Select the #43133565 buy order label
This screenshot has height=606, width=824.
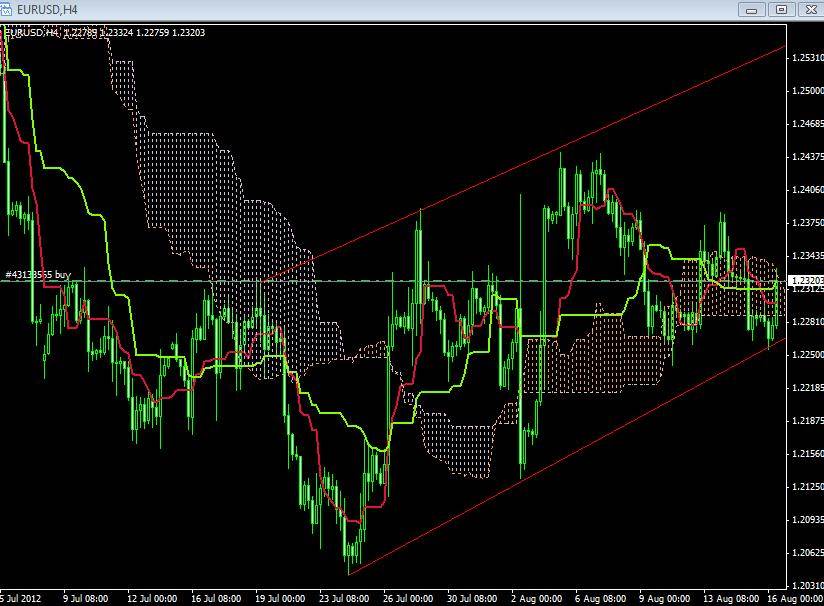pyautogui.click(x=37, y=274)
